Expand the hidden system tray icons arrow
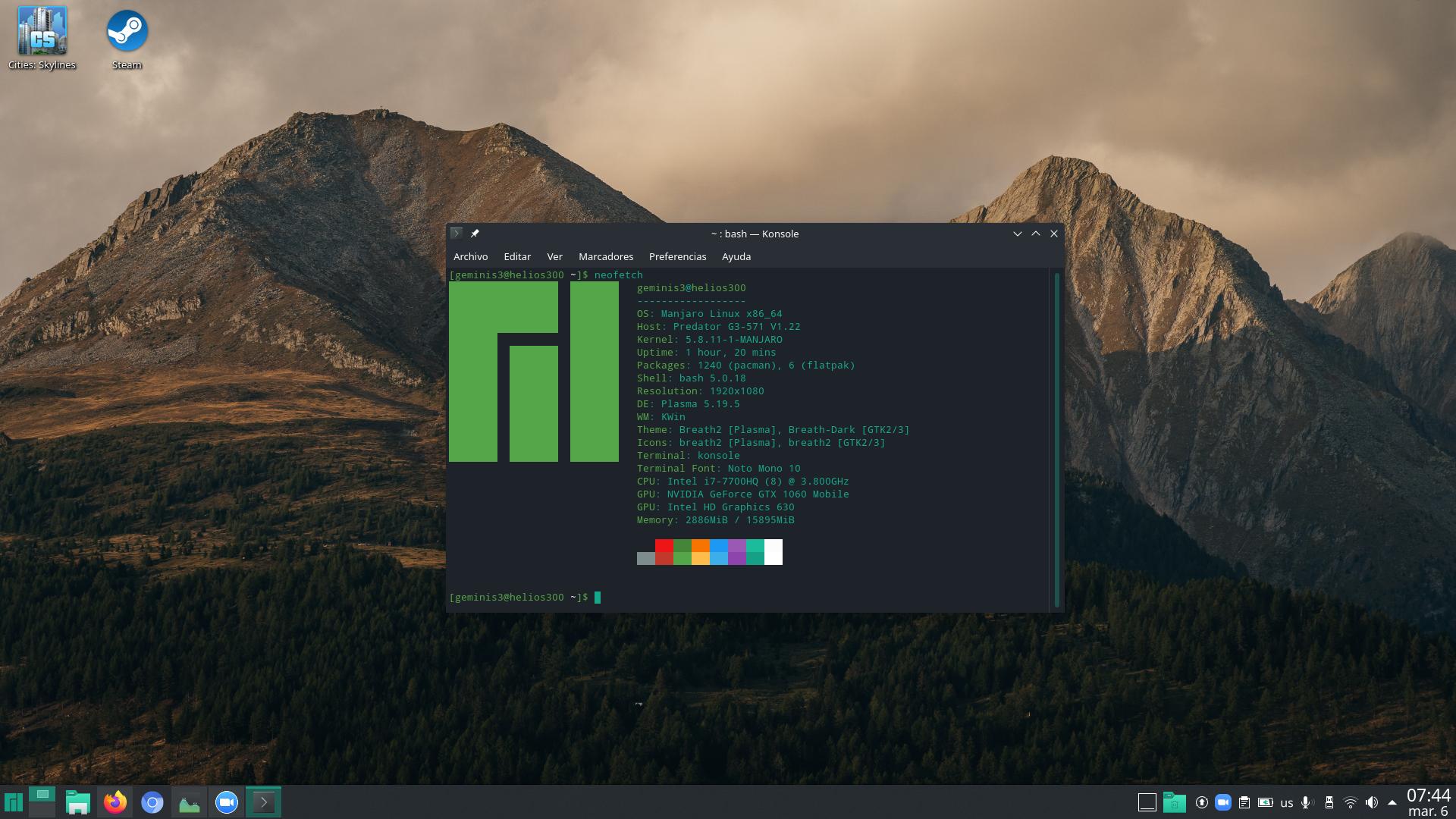The height and width of the screenshot is (819, 1456). 1392,802
